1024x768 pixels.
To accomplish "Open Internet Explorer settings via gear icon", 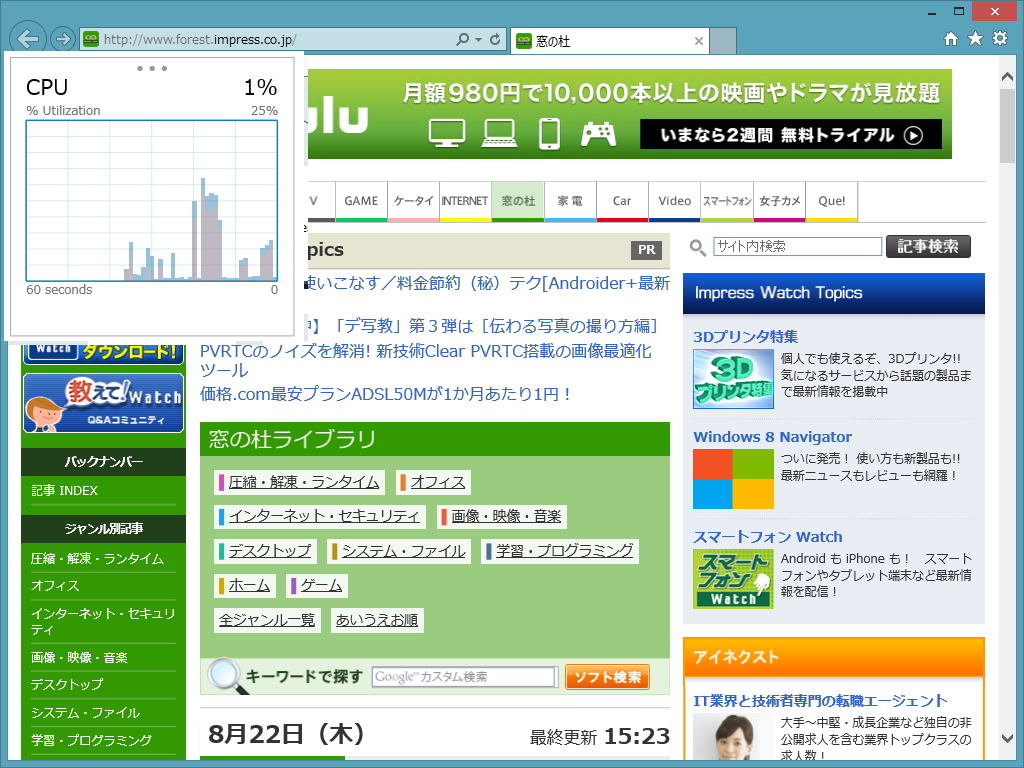I will point(998,40).
